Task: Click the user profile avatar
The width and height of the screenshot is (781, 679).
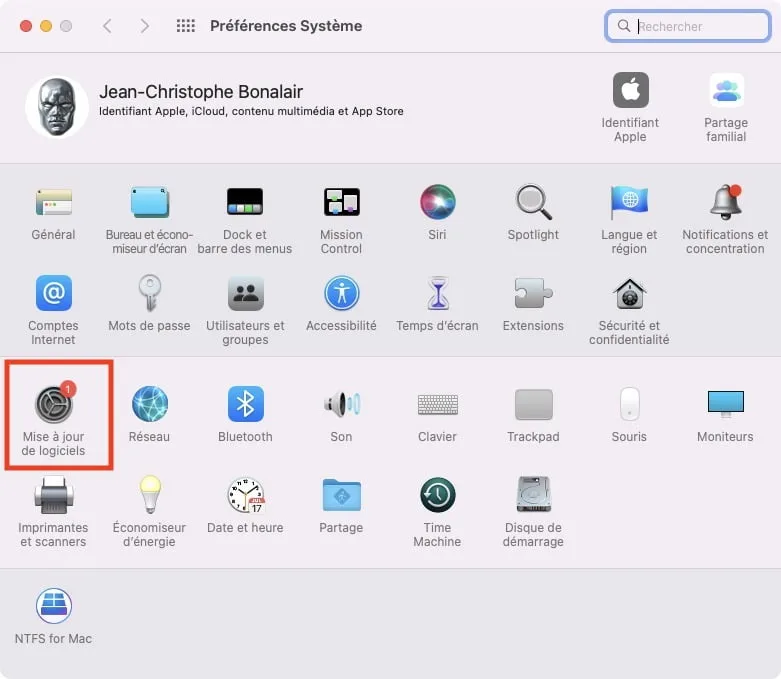Action: coord(57,107)
